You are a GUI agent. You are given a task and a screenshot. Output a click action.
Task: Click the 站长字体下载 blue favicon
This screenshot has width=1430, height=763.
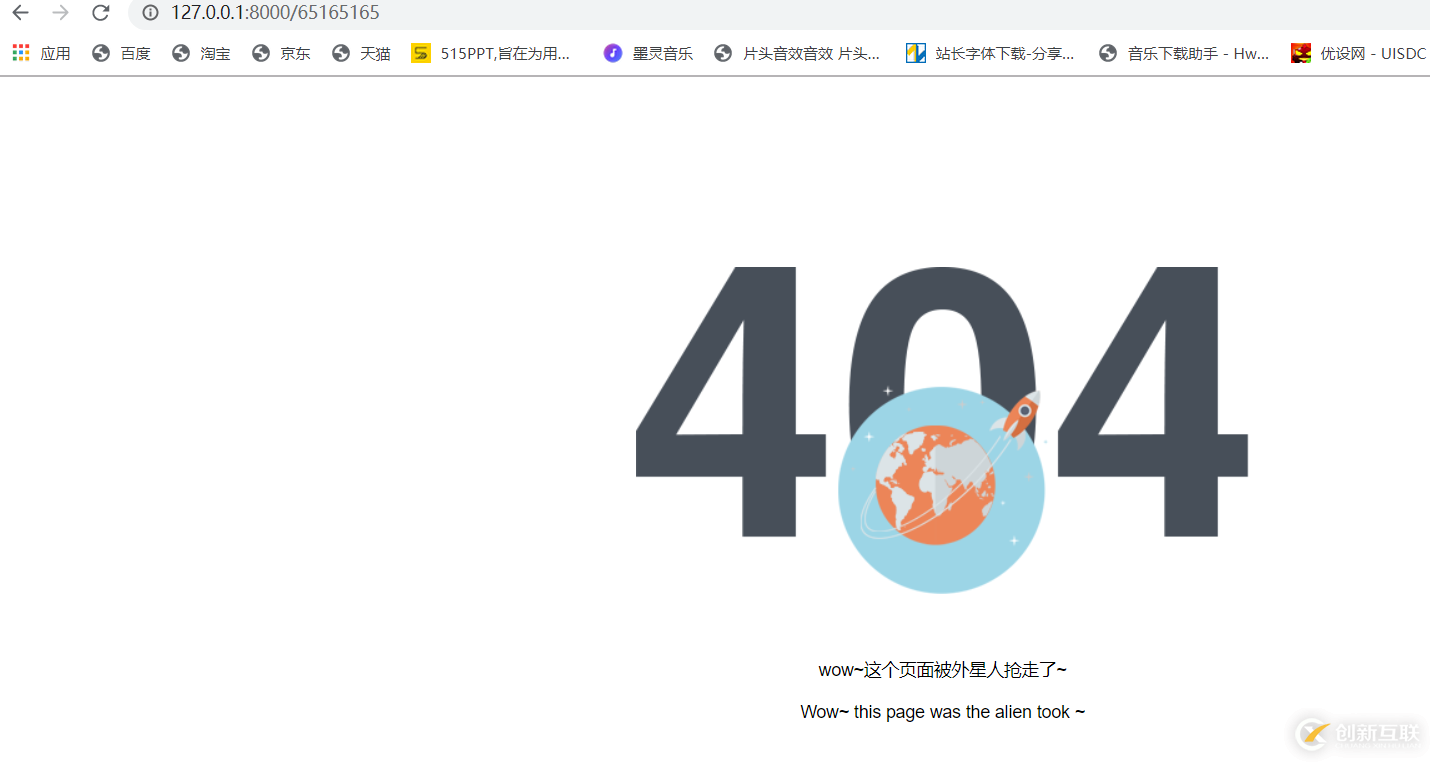tap(916, 53)
